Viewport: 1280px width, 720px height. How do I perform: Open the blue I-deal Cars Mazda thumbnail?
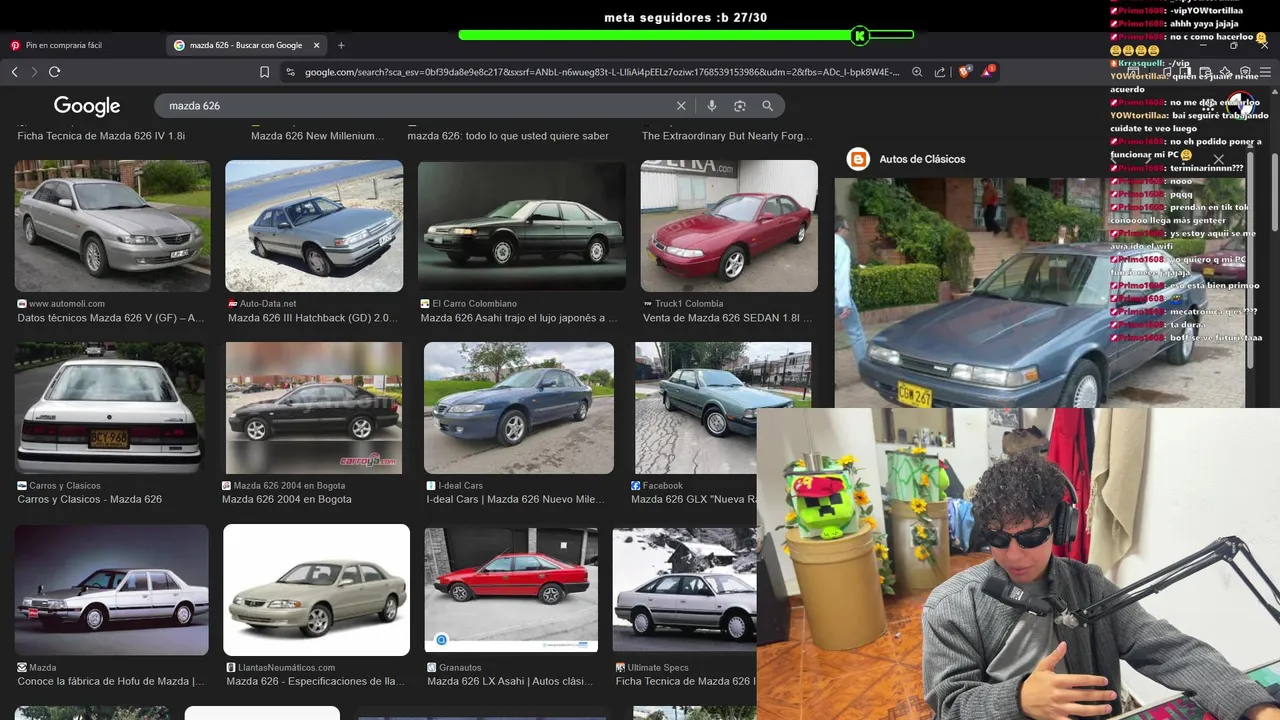[x=519, y=408]
